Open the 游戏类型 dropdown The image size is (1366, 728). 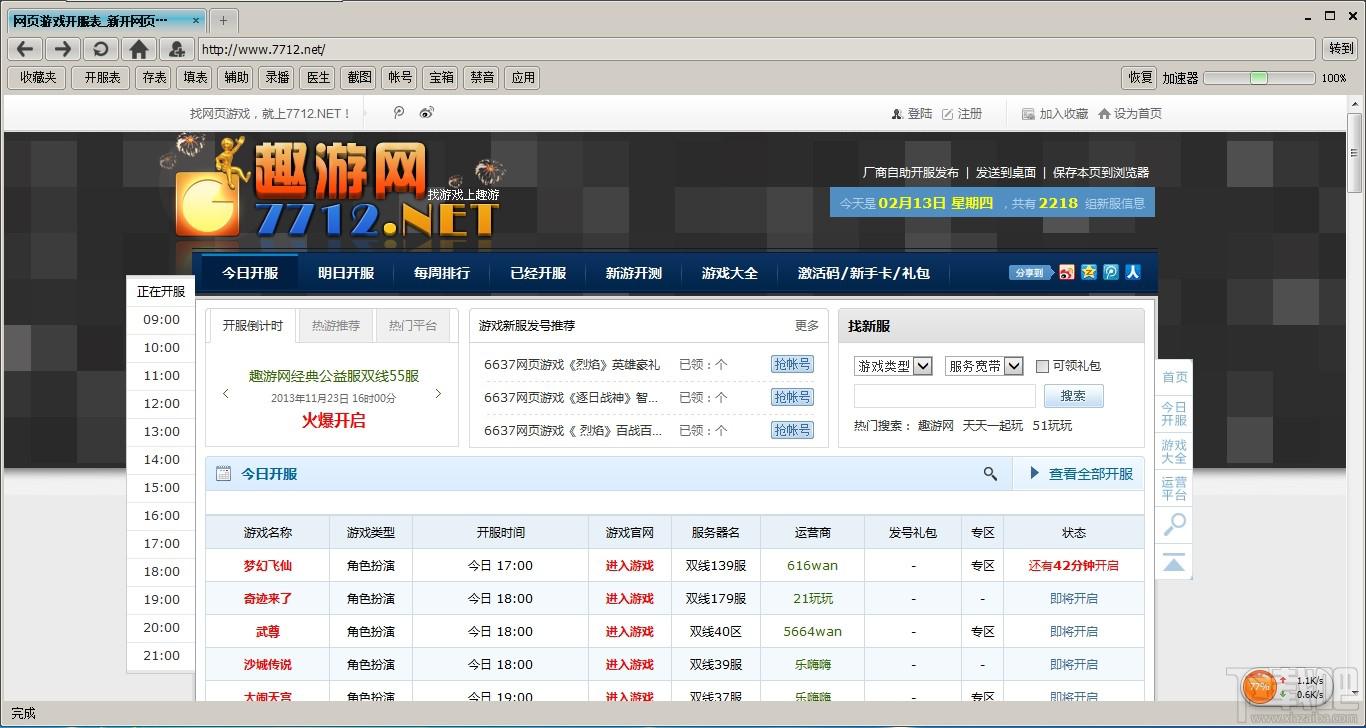click(893, 366)
